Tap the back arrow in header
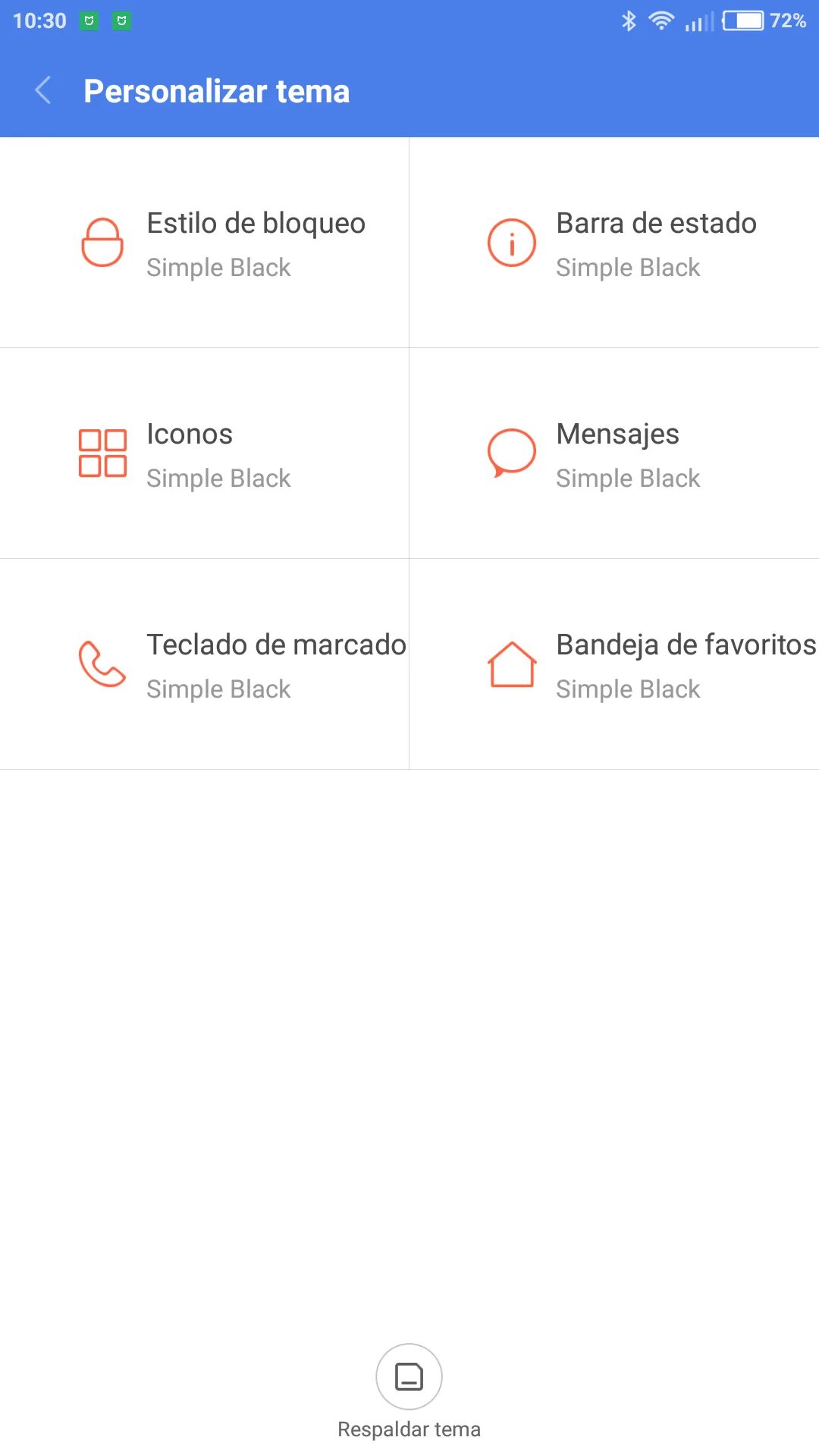This screenshot has height=1456, width=819. point(43,91)
